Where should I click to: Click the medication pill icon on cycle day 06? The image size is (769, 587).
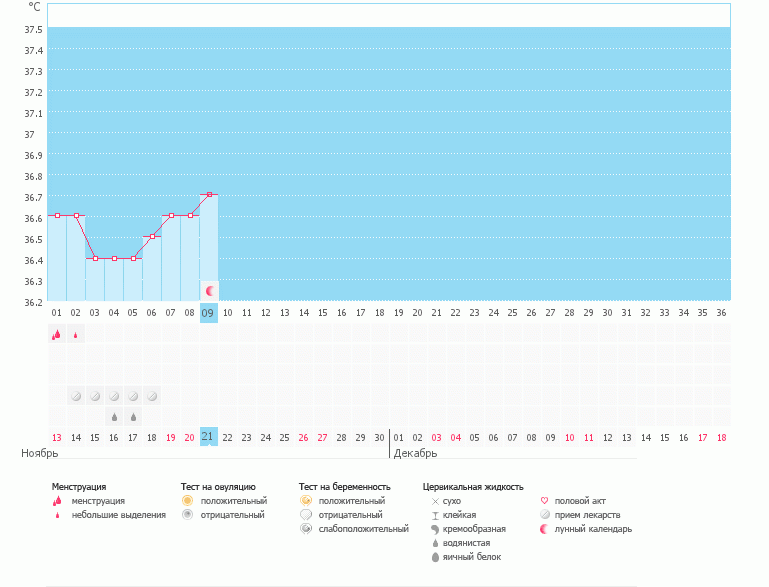tap(152, 396)
